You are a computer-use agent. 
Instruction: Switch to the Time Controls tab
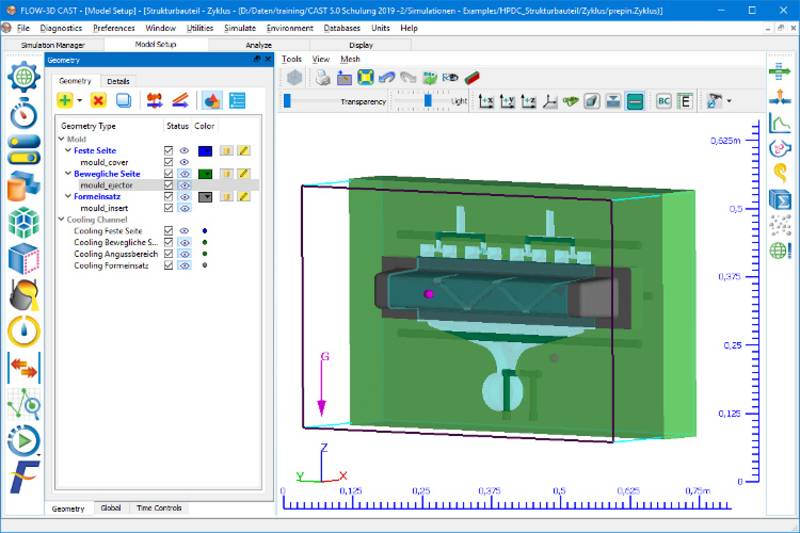click(x=158, y=508)
